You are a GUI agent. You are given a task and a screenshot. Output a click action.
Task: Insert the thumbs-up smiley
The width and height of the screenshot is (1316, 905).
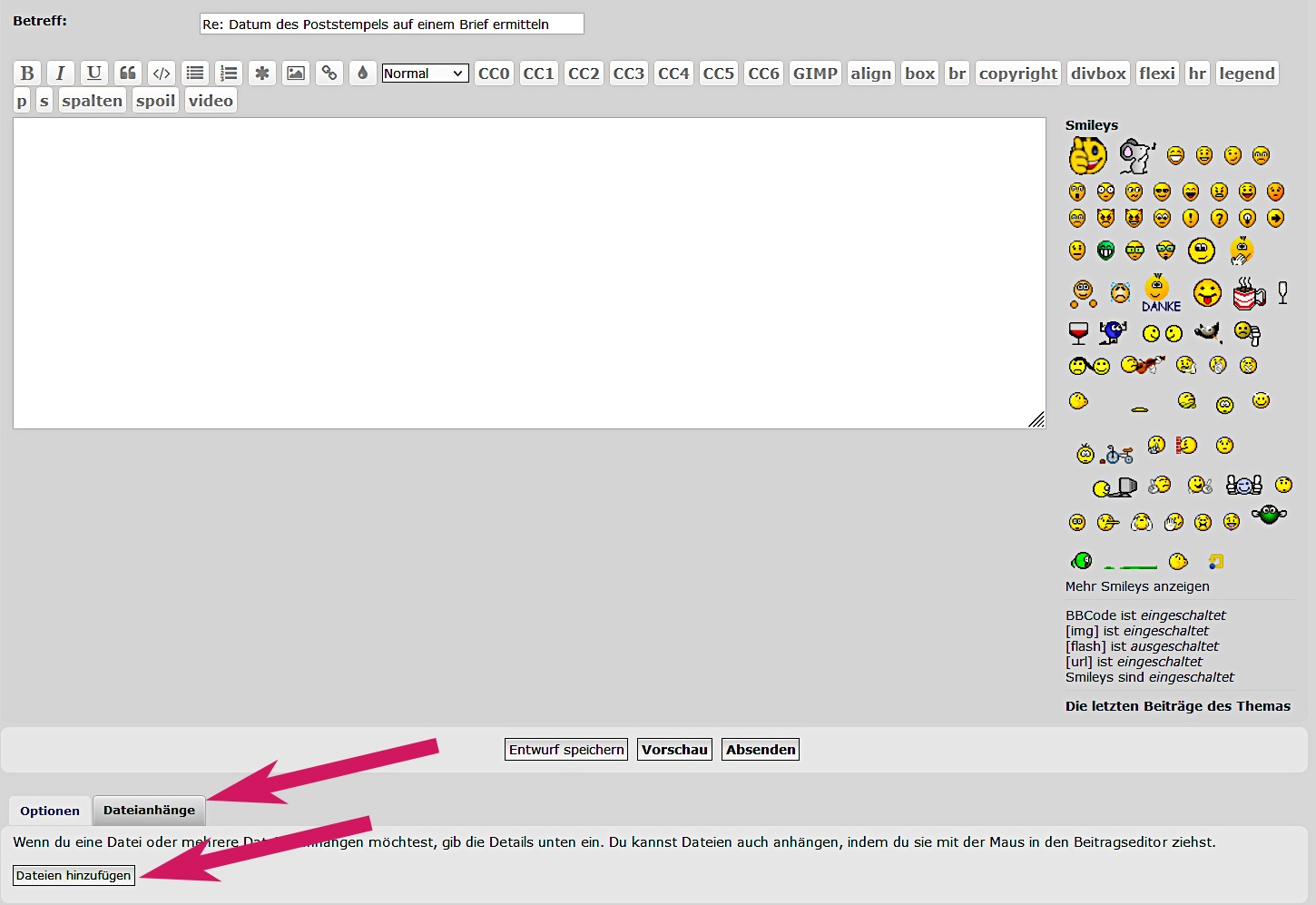(x=1087, y=156)
